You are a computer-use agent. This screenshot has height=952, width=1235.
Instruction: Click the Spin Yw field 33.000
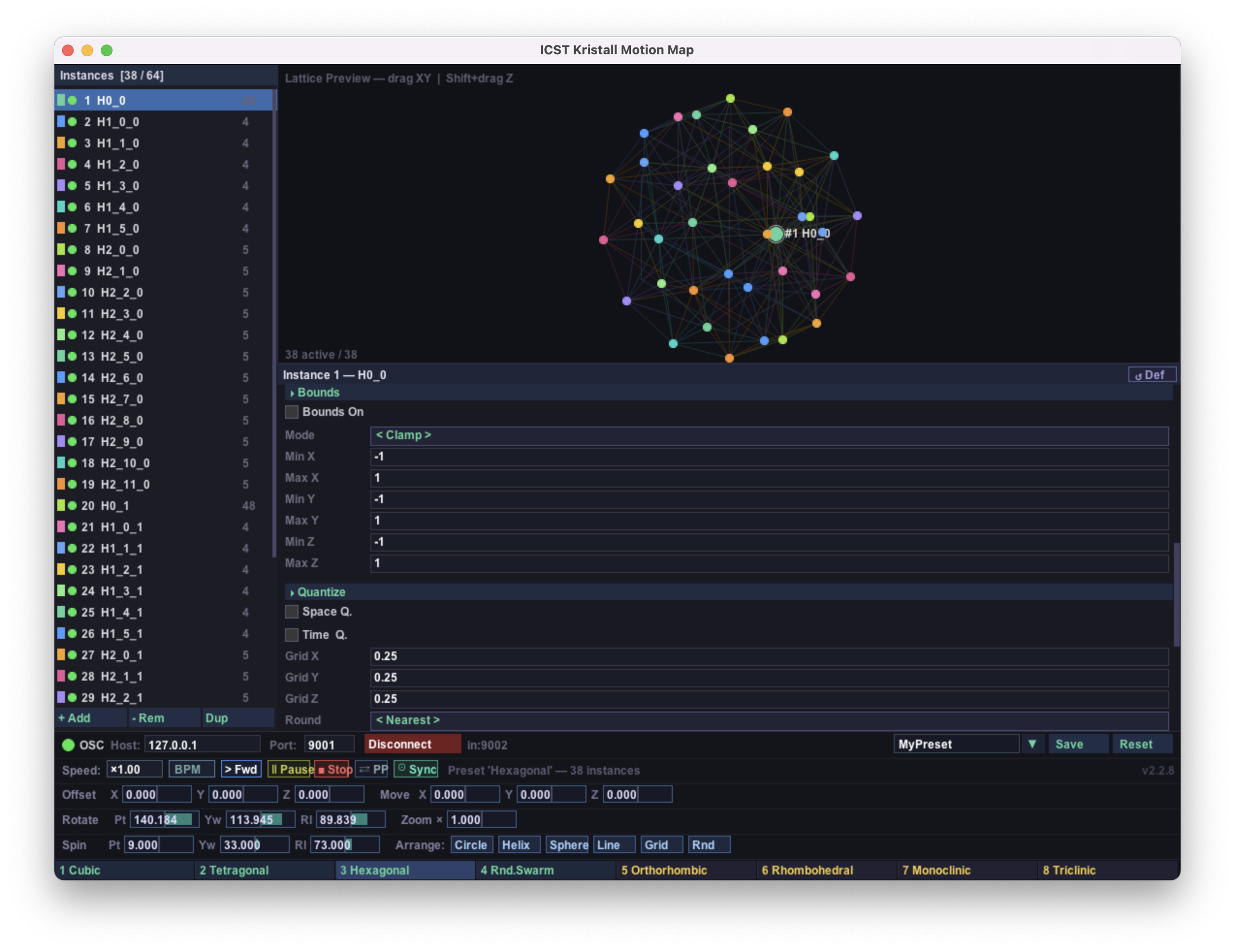point(254,844)
